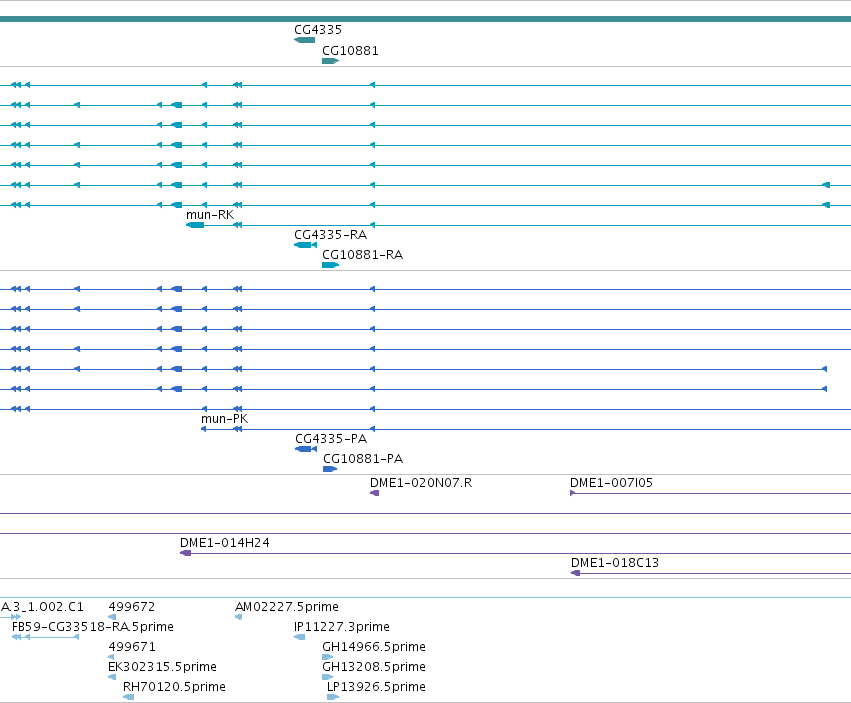Click the GH13208.5prime EST label

click(374, 667)
